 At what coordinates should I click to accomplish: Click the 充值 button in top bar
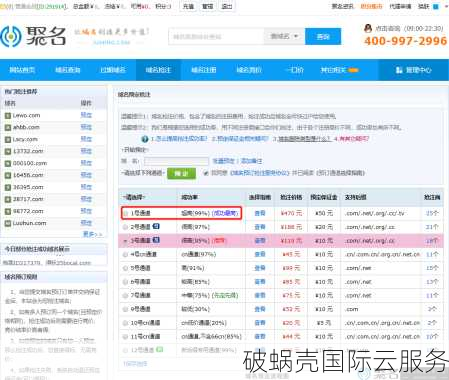[x=188, y=6]
